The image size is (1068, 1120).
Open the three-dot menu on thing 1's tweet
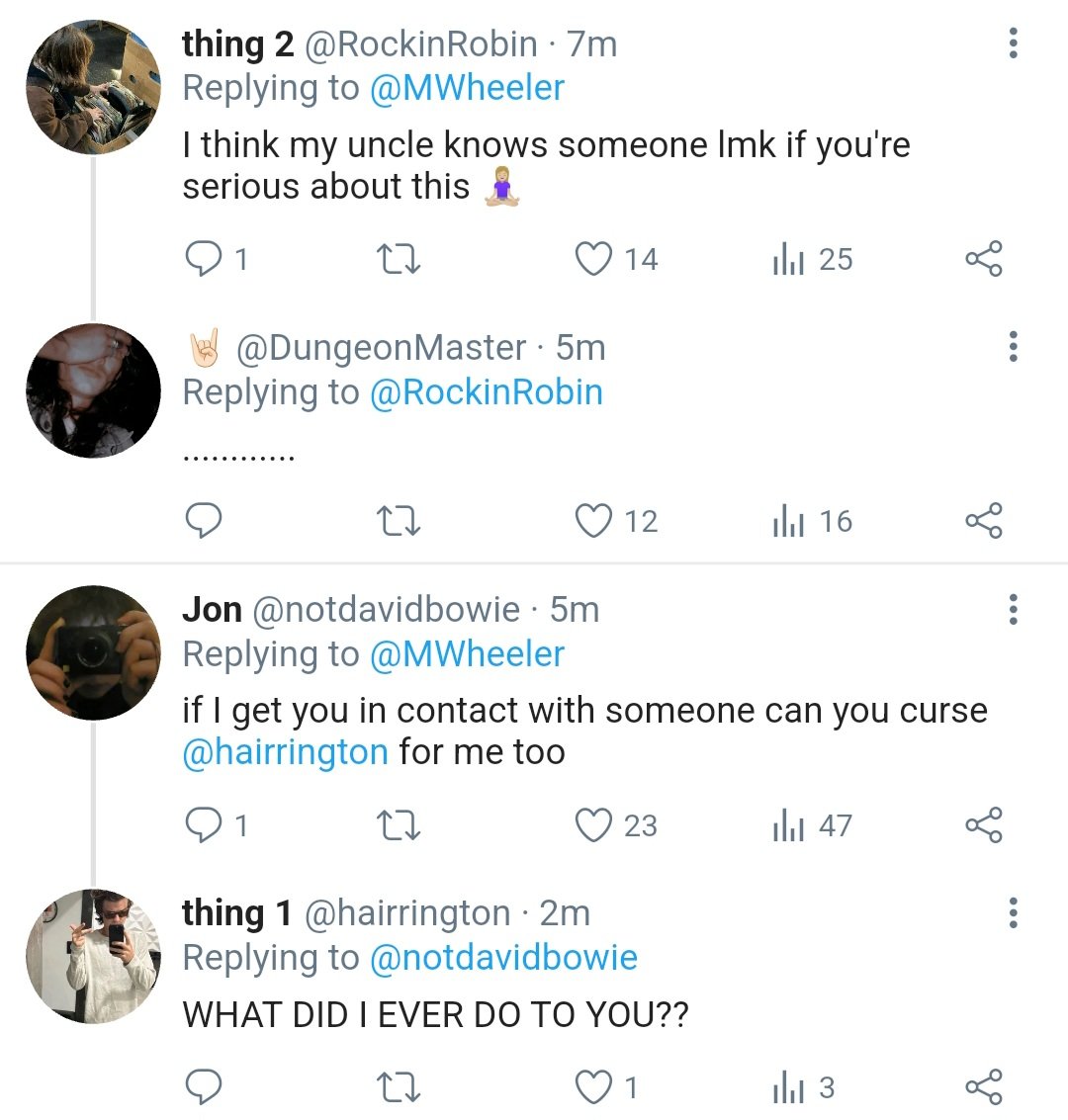pyautogui.click(x=1013, y=912)
